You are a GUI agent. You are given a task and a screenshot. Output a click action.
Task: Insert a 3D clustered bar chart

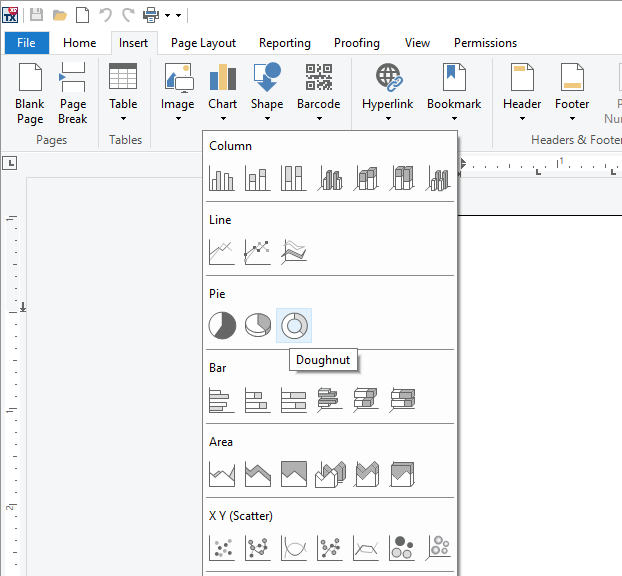coord(330,399)
